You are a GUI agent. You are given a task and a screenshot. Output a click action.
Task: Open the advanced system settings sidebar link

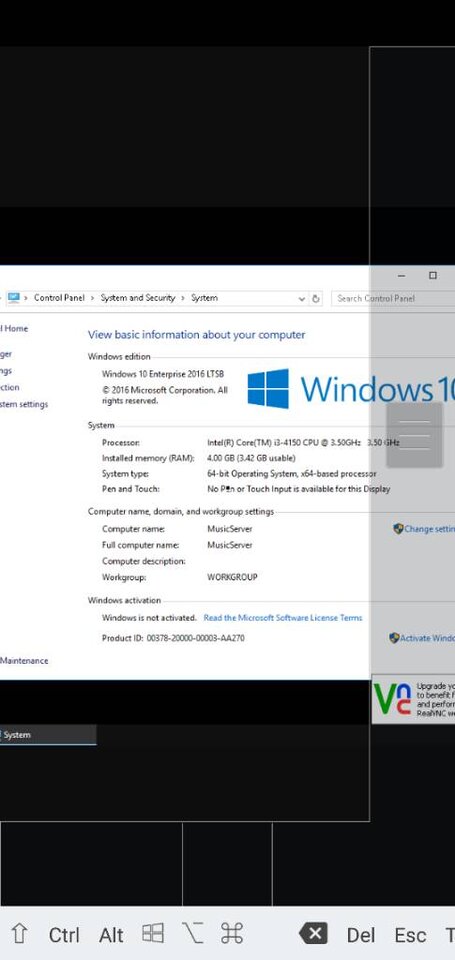point(24,404)
